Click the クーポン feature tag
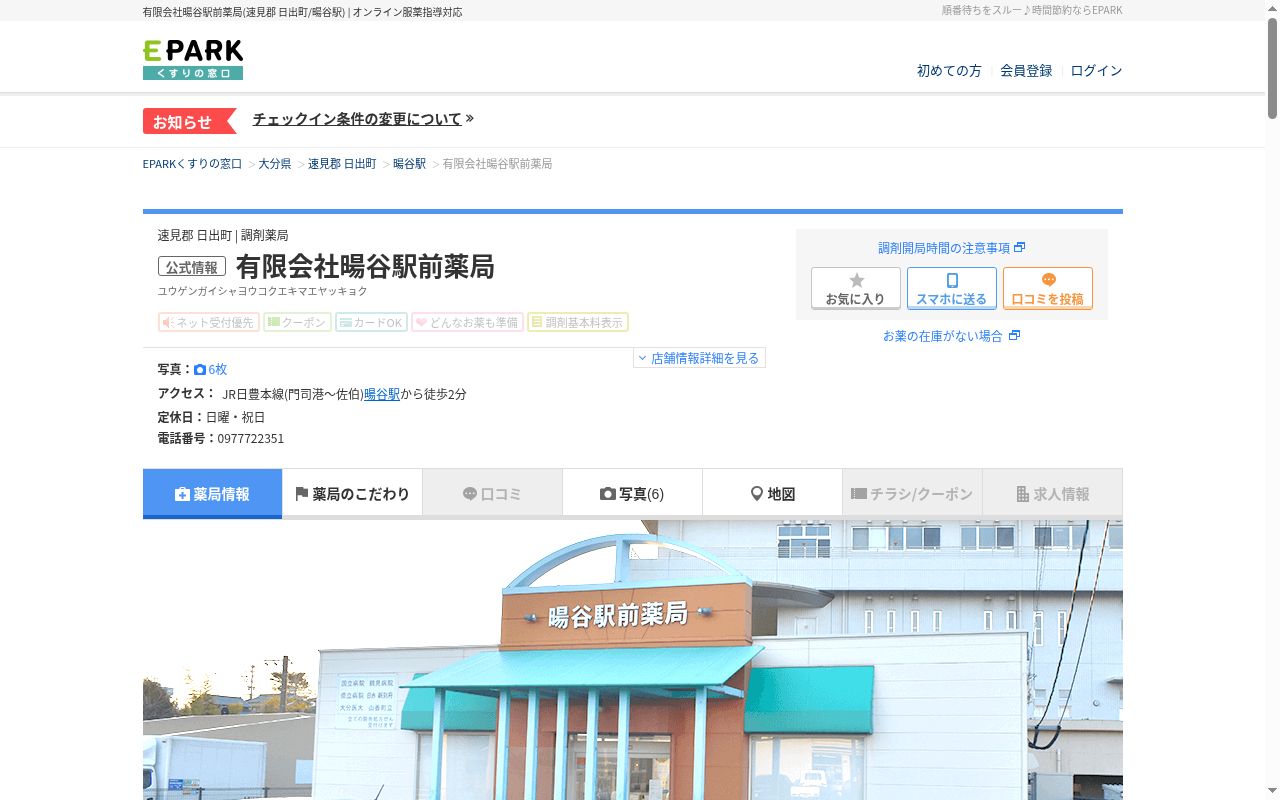1280x800 pixels. (297, 322)
